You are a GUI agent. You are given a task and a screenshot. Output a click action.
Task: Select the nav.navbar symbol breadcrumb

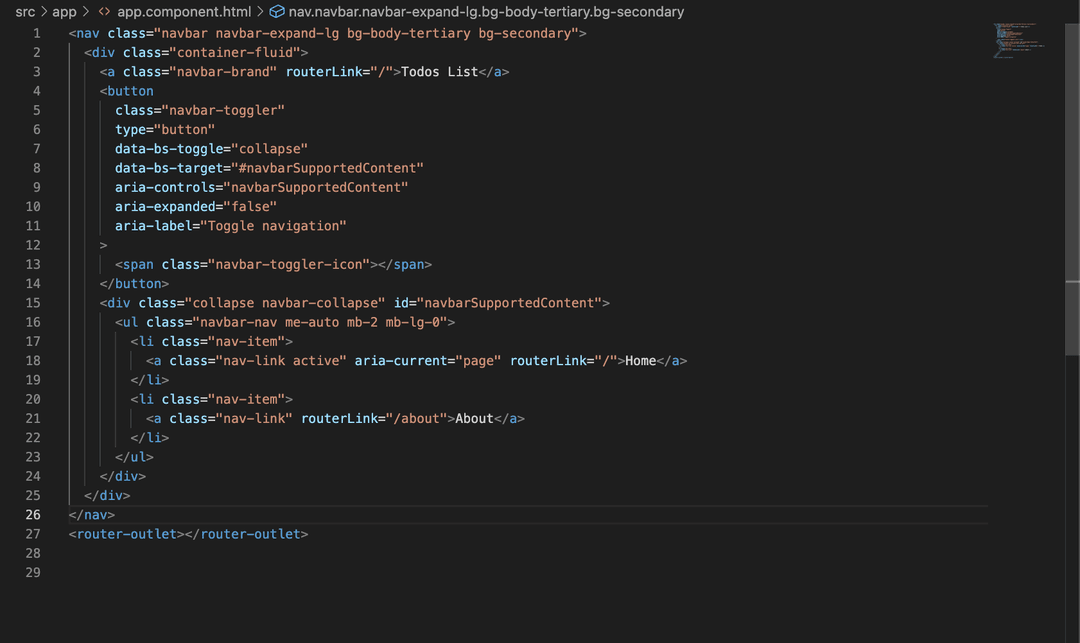pyautogui.click(x=486, y=12)
